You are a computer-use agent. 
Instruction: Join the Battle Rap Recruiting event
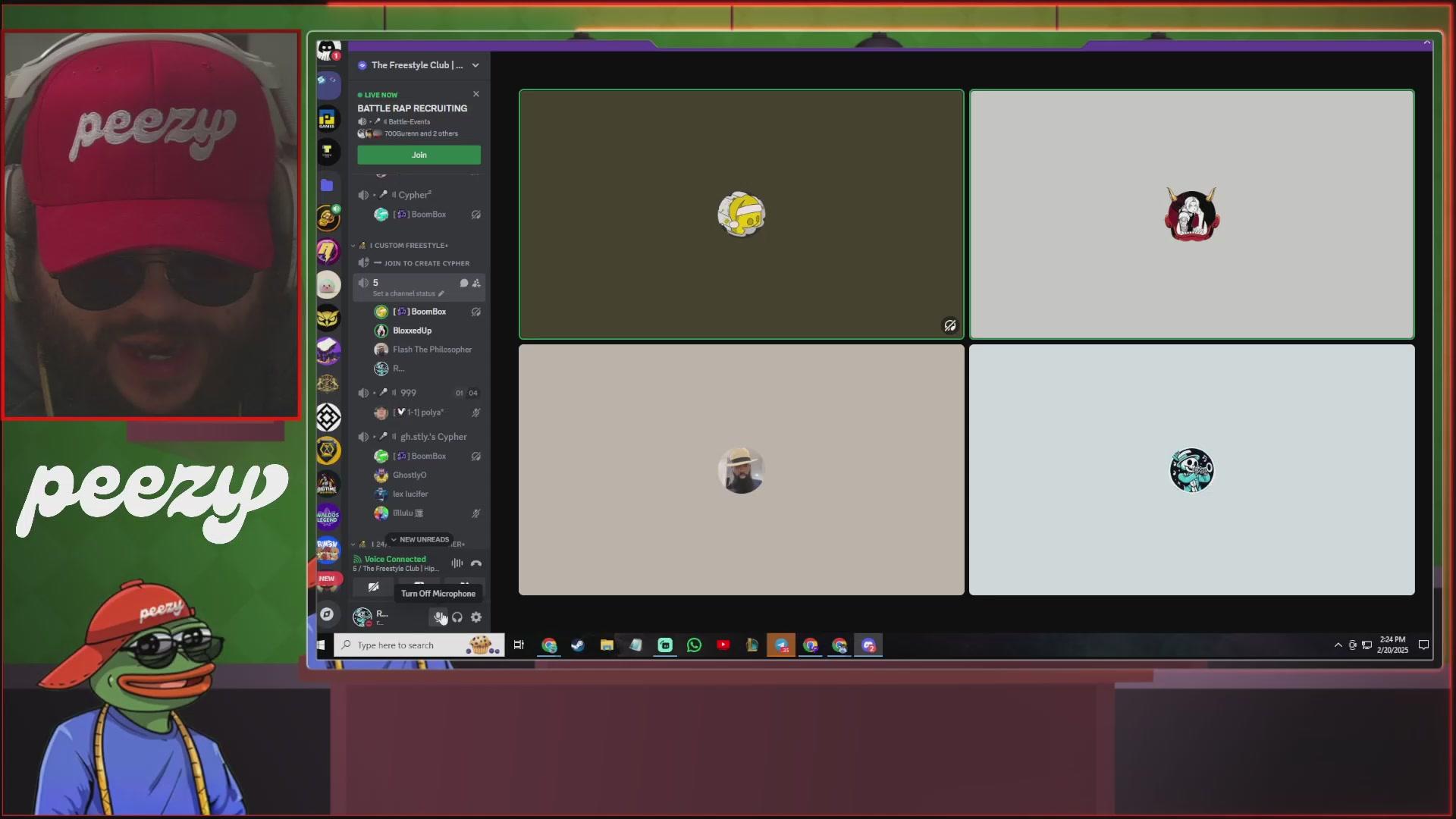[x=419, y=155]
